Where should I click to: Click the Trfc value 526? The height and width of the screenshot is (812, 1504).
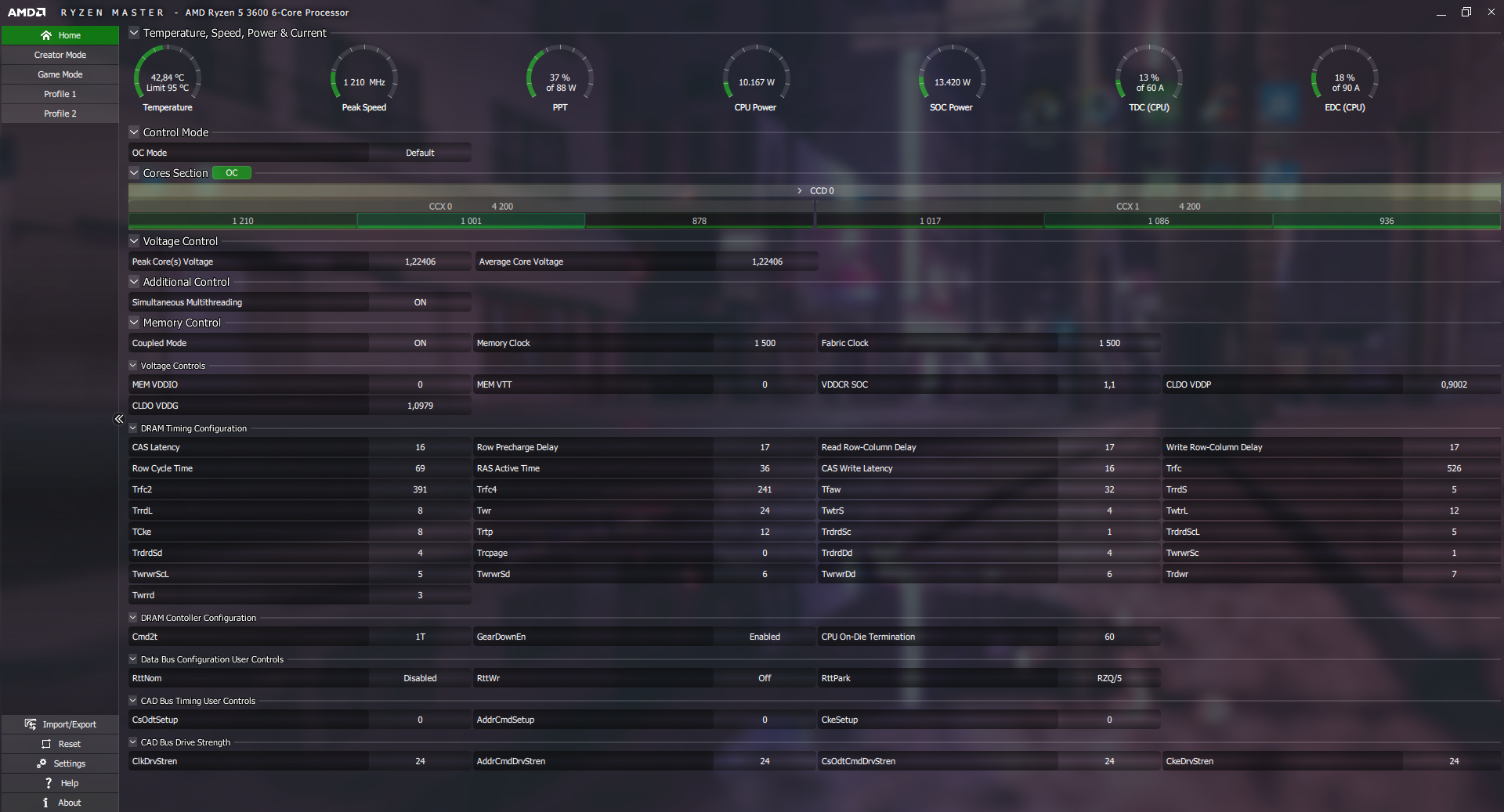point(1454,468)
